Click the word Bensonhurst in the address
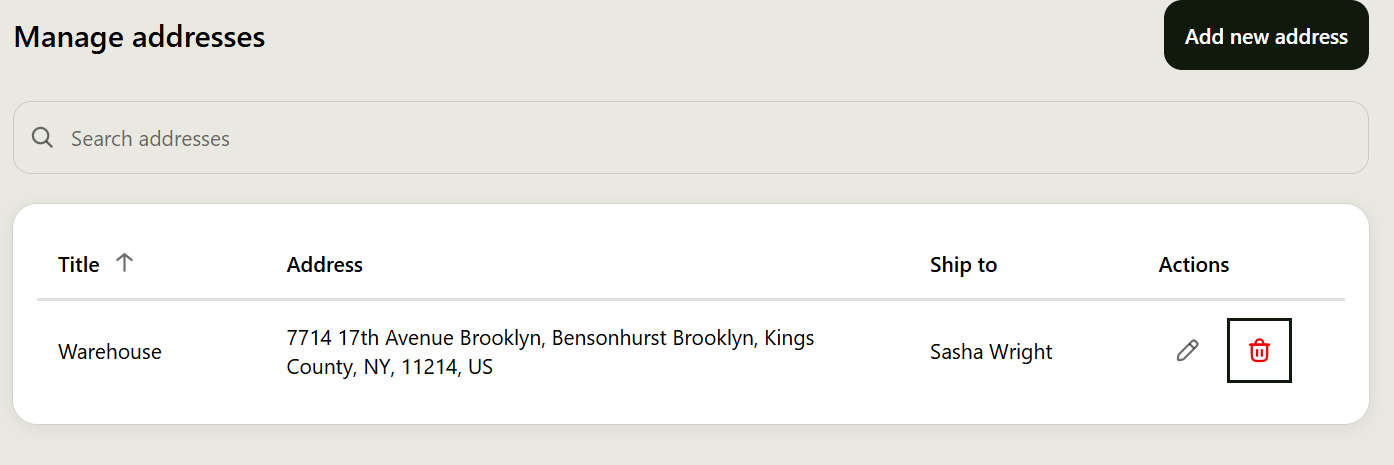The width and height of the screenshot is (1394, 465). click(610, 338)
